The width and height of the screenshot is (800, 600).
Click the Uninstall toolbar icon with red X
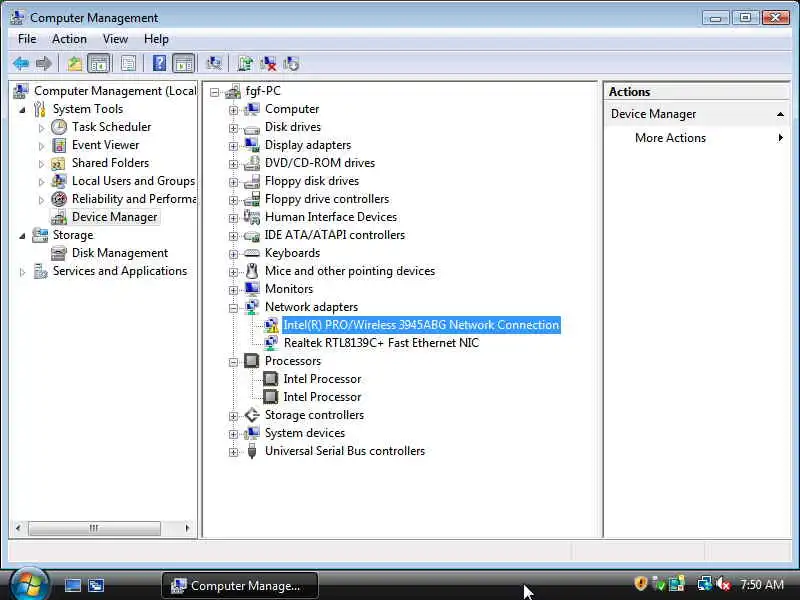click(268, 64)
